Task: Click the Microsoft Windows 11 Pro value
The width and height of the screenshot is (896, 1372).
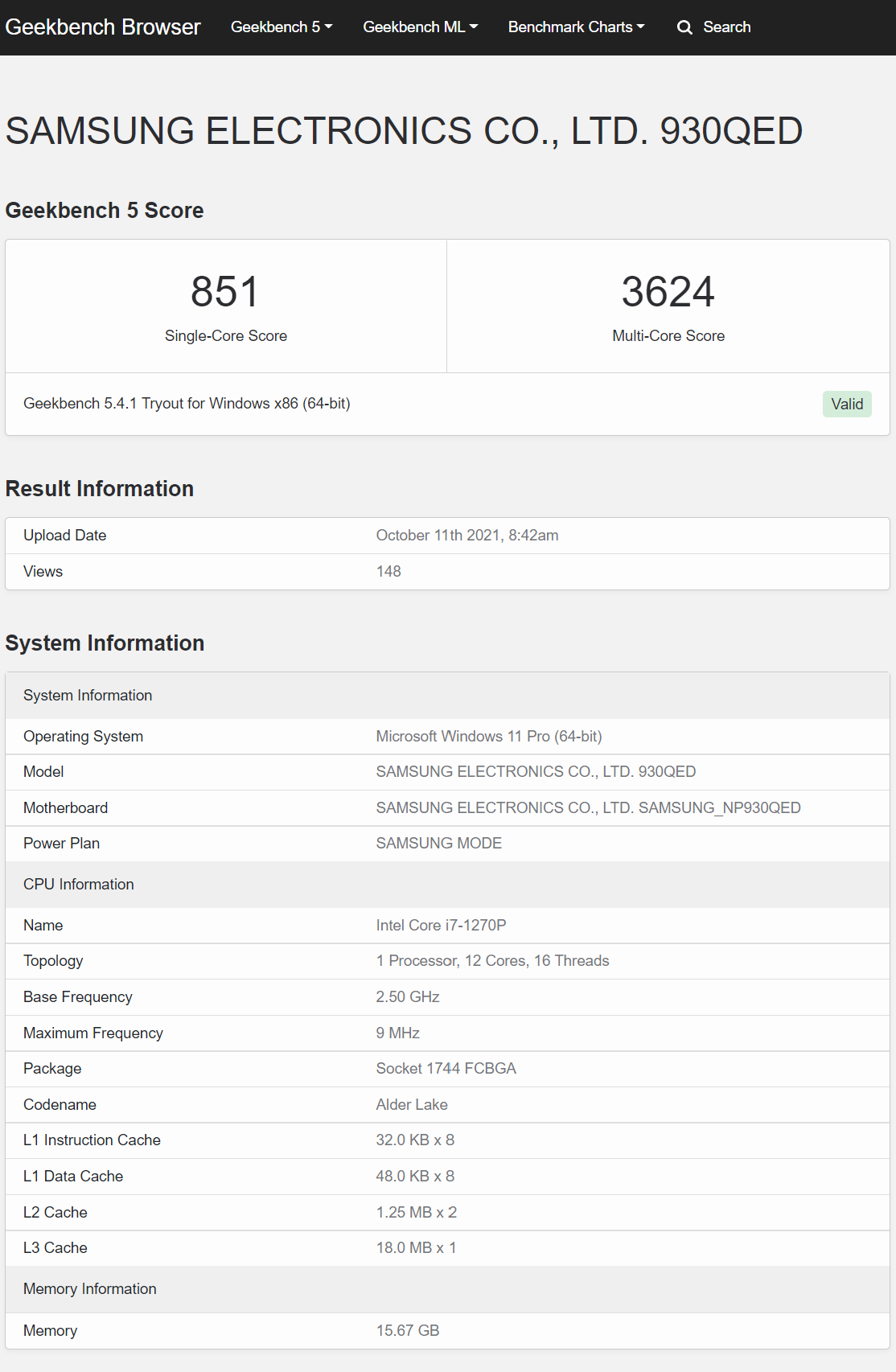Action: point(488,737)
